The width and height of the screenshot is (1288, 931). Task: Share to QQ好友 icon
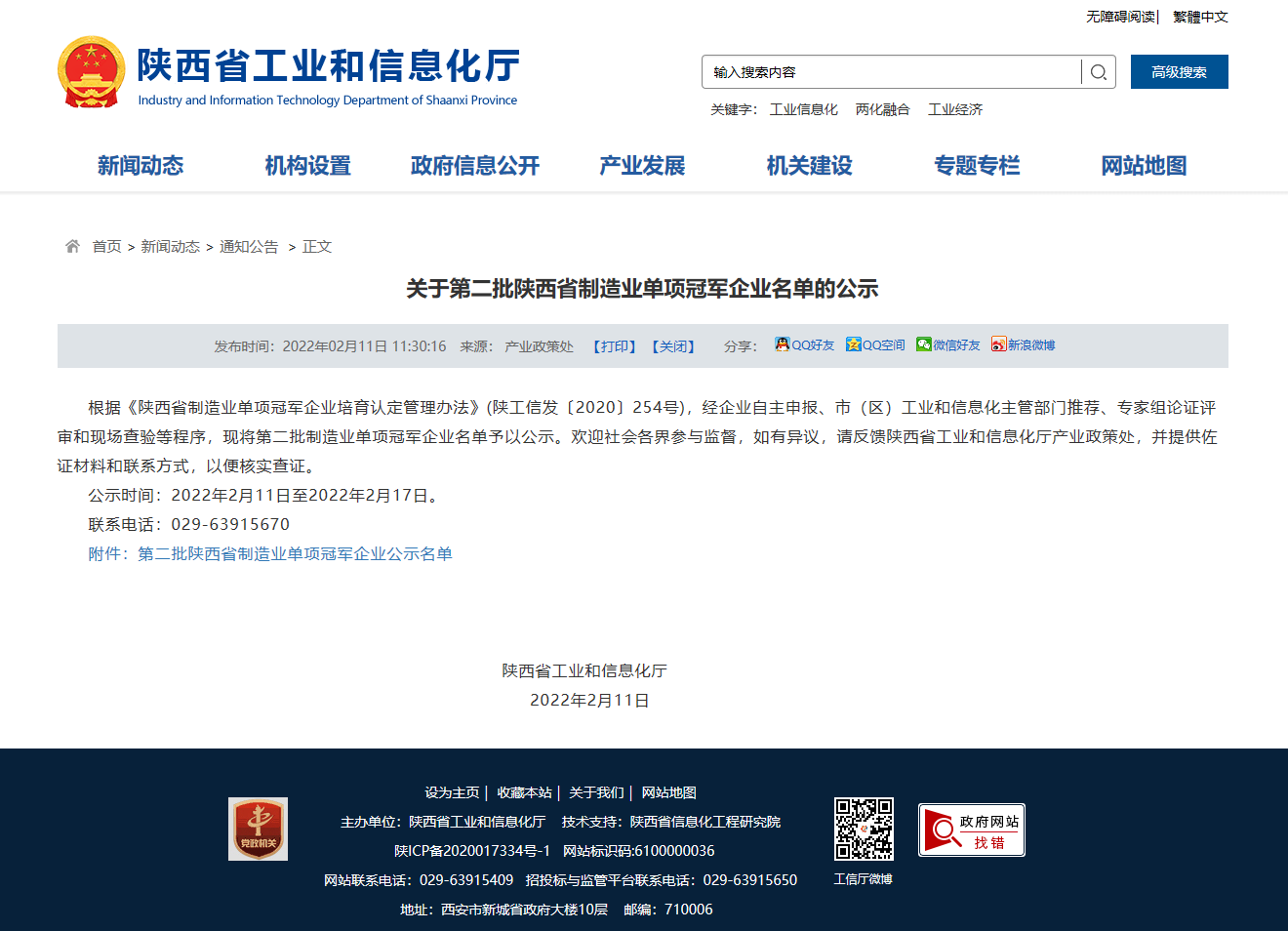pyautogui.click(x=782, y=344)
